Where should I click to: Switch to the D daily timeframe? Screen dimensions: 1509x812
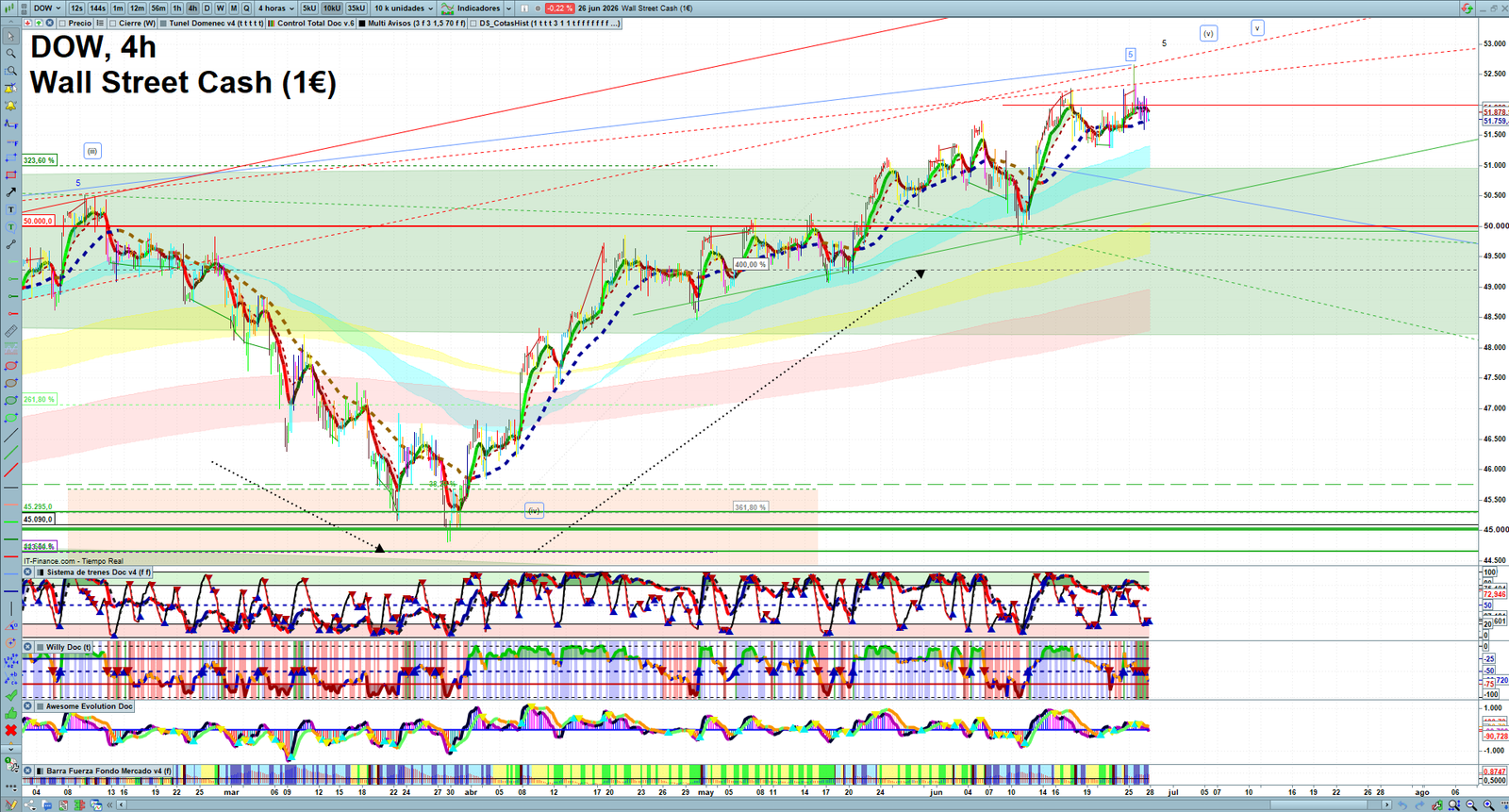coord(207,8)
